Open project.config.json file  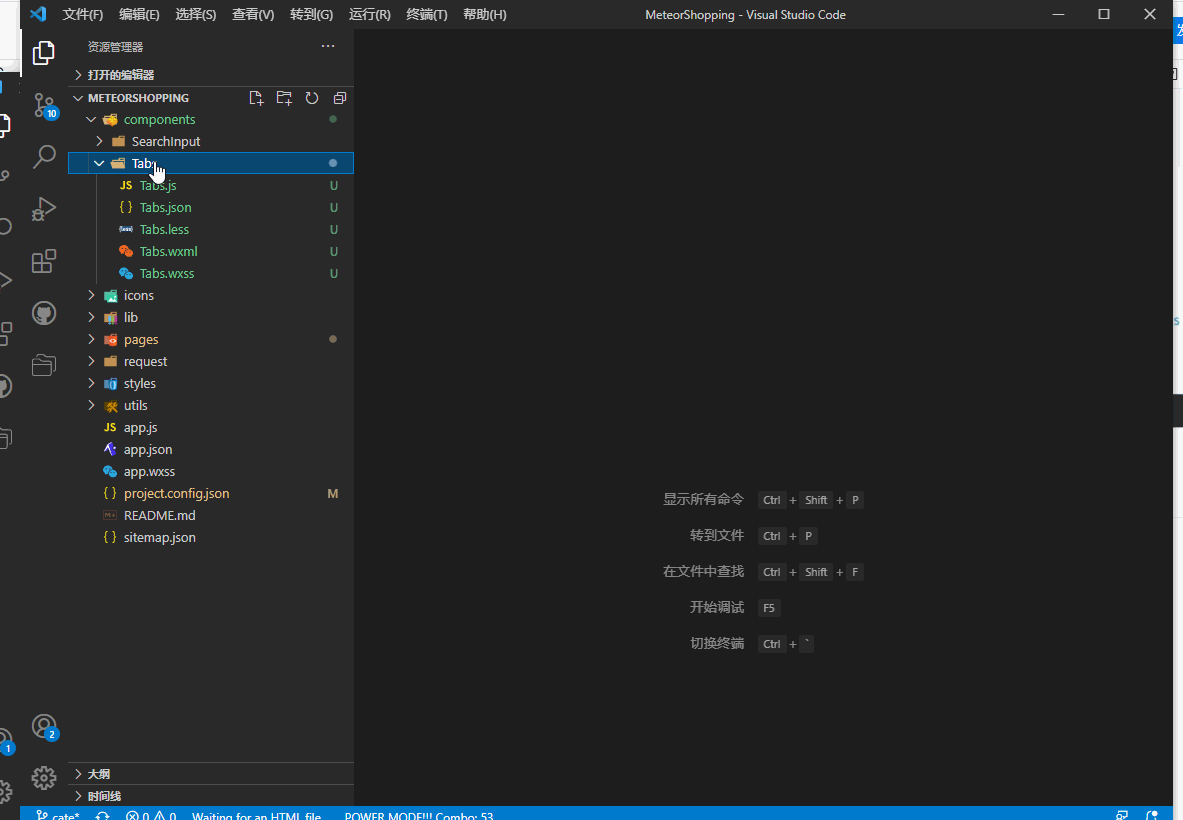point(210,493)
